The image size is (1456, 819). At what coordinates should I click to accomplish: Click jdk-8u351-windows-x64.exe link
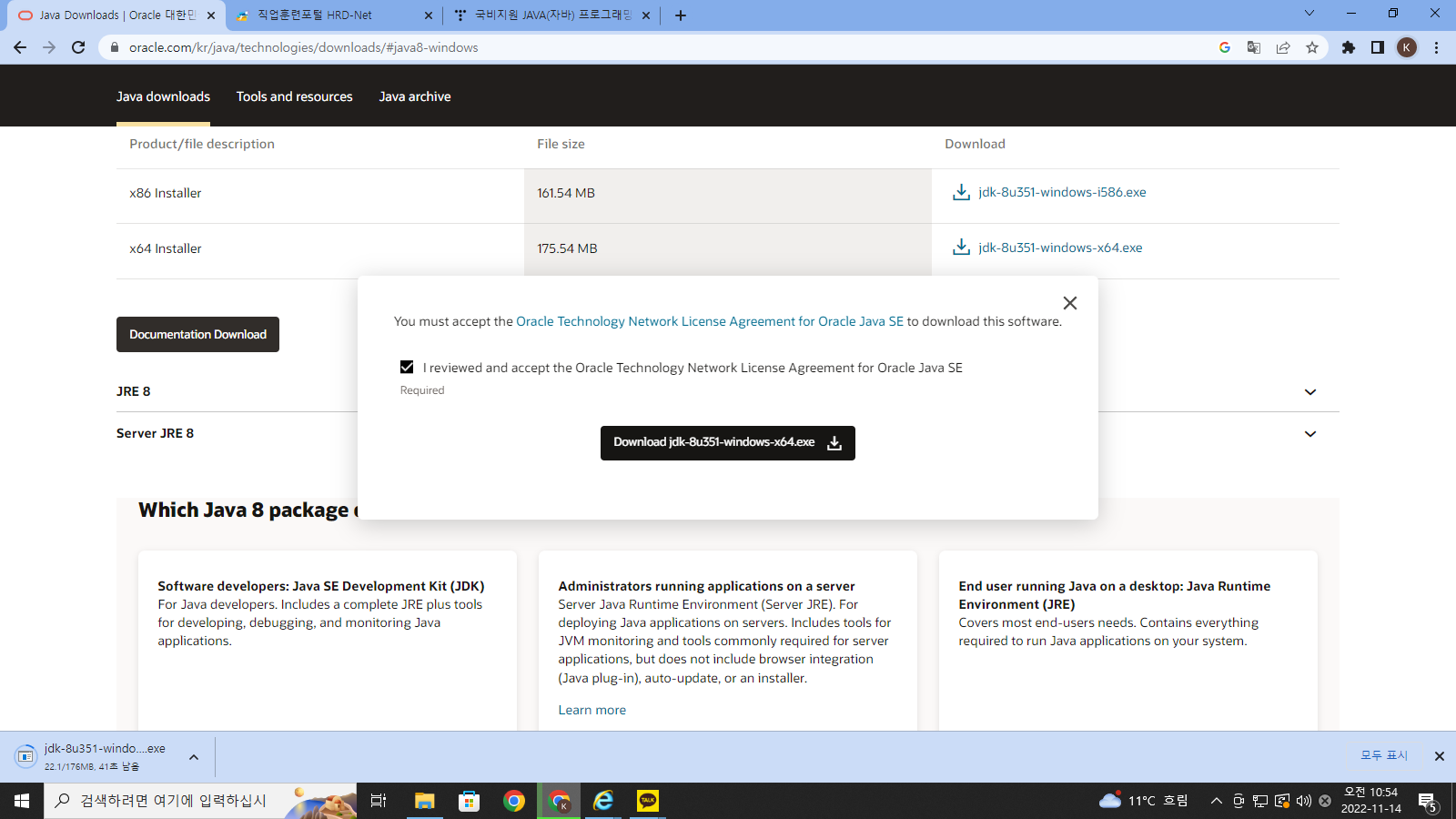tap(1060, 248)
